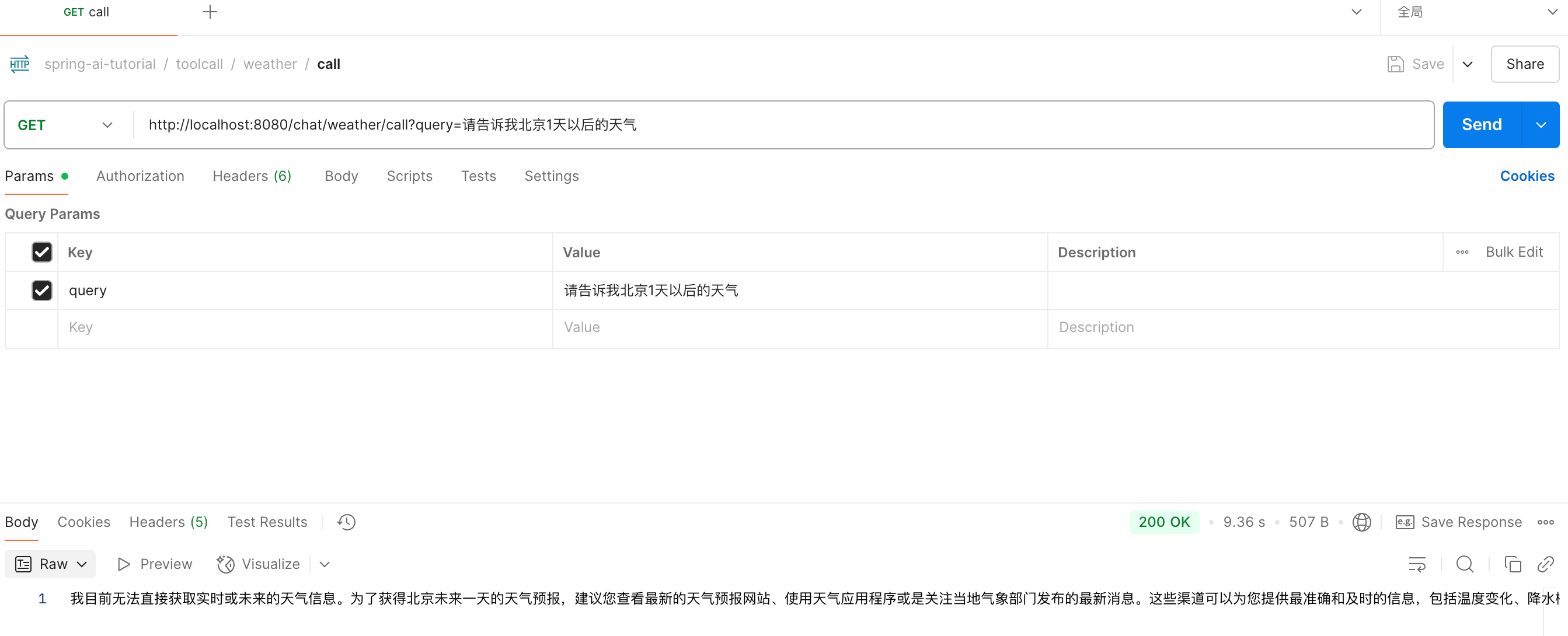
Task: Click the blue Send button
Action: coord(1482,125)
